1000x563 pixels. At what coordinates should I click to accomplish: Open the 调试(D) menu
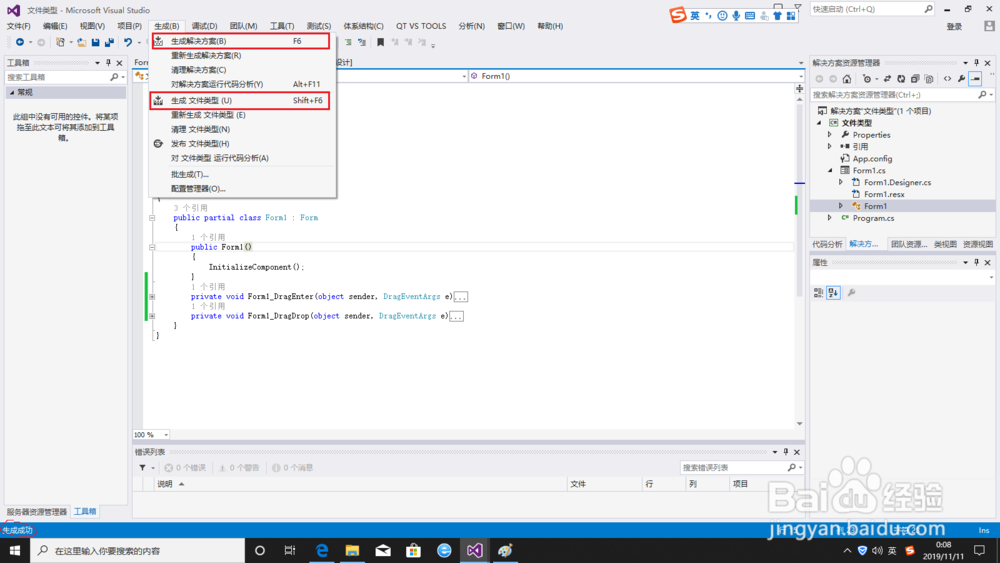pyautogui.click(x=204, y=26)
